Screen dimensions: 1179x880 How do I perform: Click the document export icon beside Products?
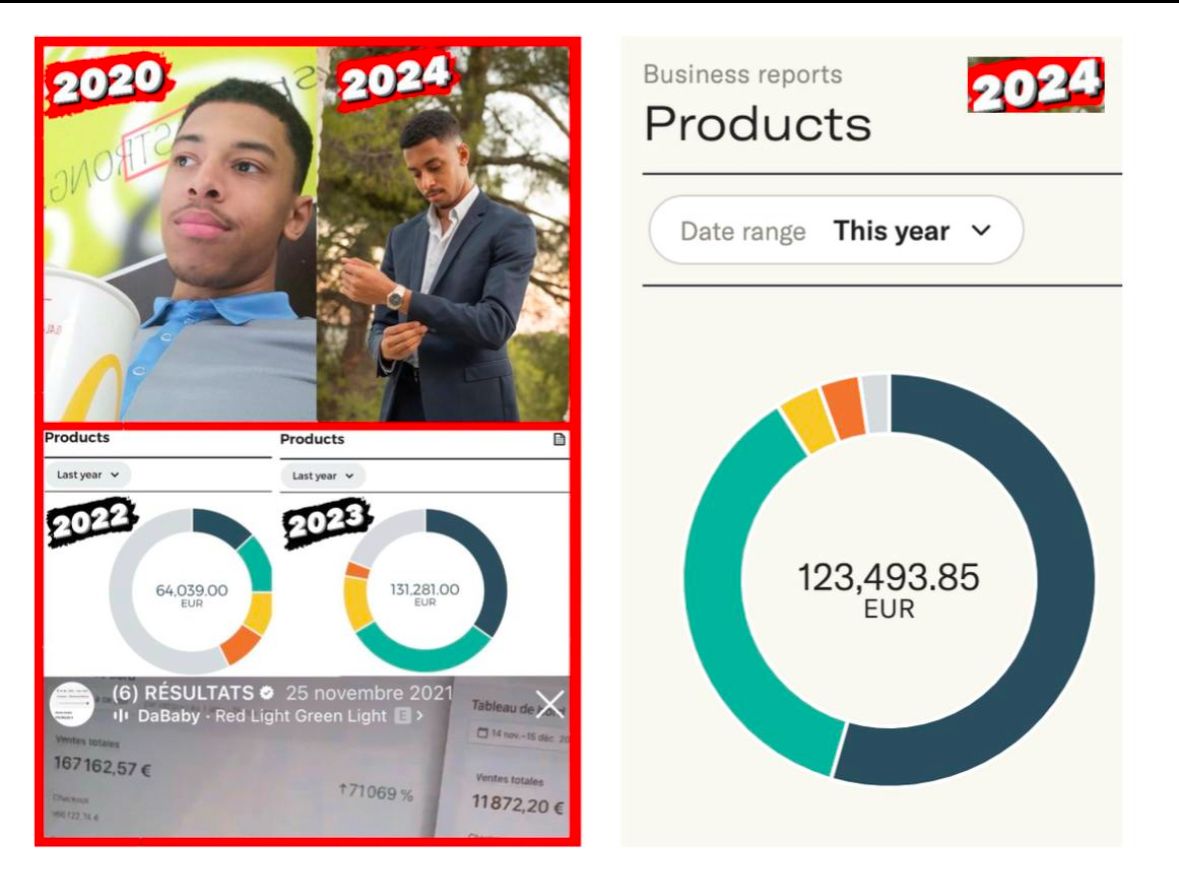point(559,440)
